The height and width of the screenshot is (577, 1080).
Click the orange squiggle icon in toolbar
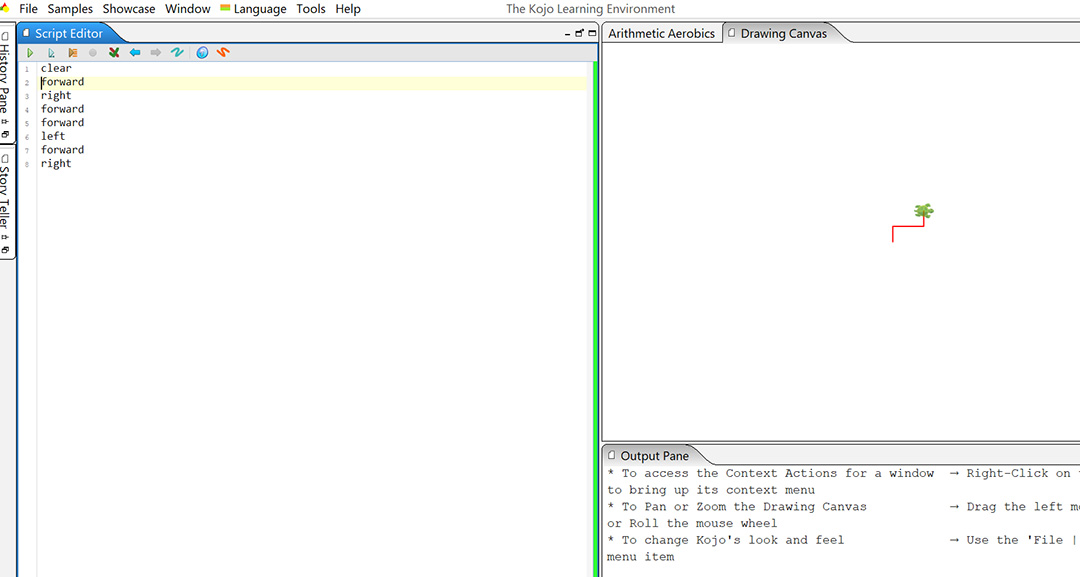(x=223, y=53)
